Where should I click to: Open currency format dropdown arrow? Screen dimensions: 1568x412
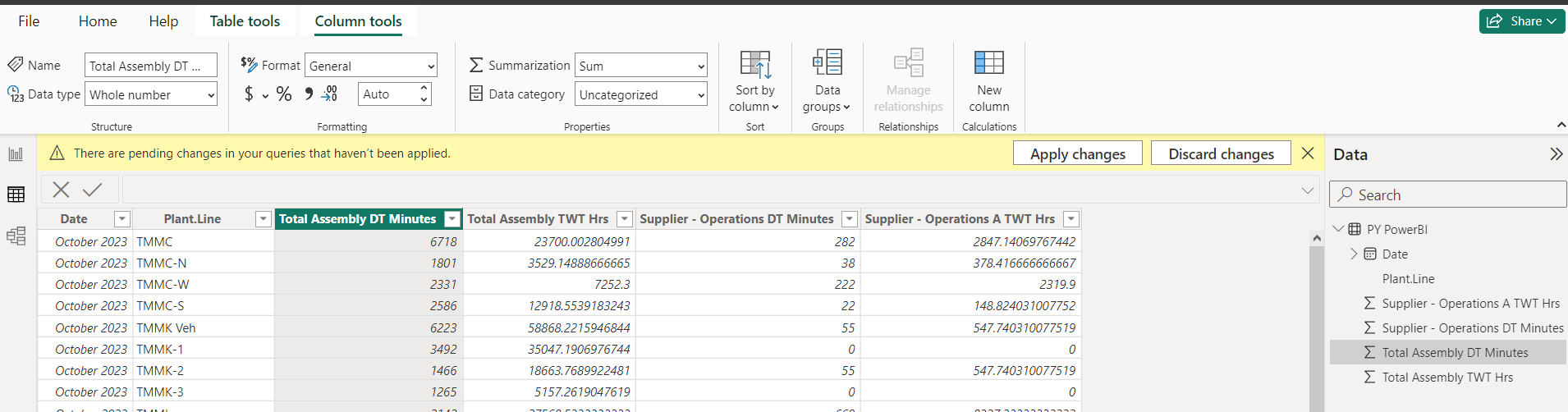(265, 96)
